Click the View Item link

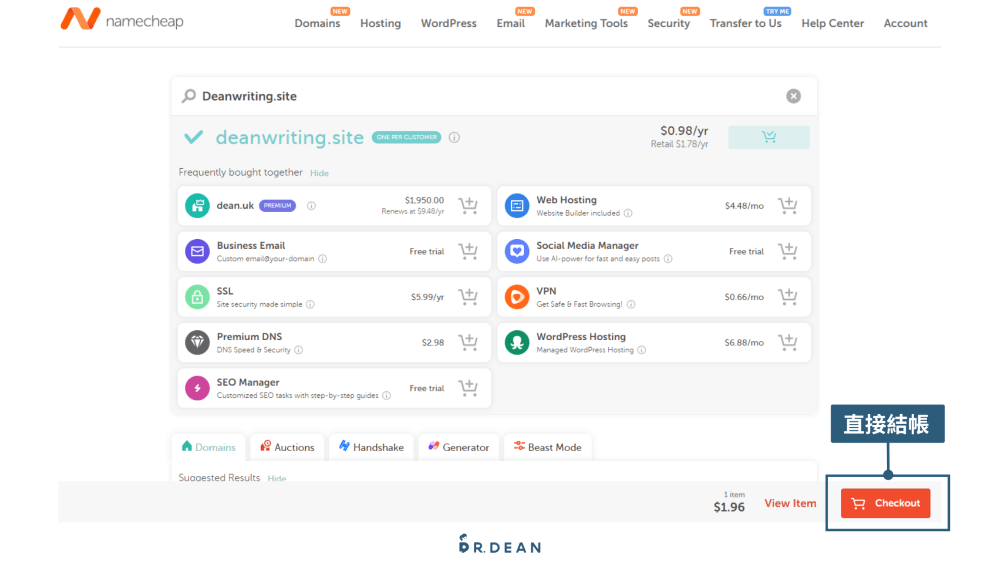pyautogui.click(x=790, y=503)
